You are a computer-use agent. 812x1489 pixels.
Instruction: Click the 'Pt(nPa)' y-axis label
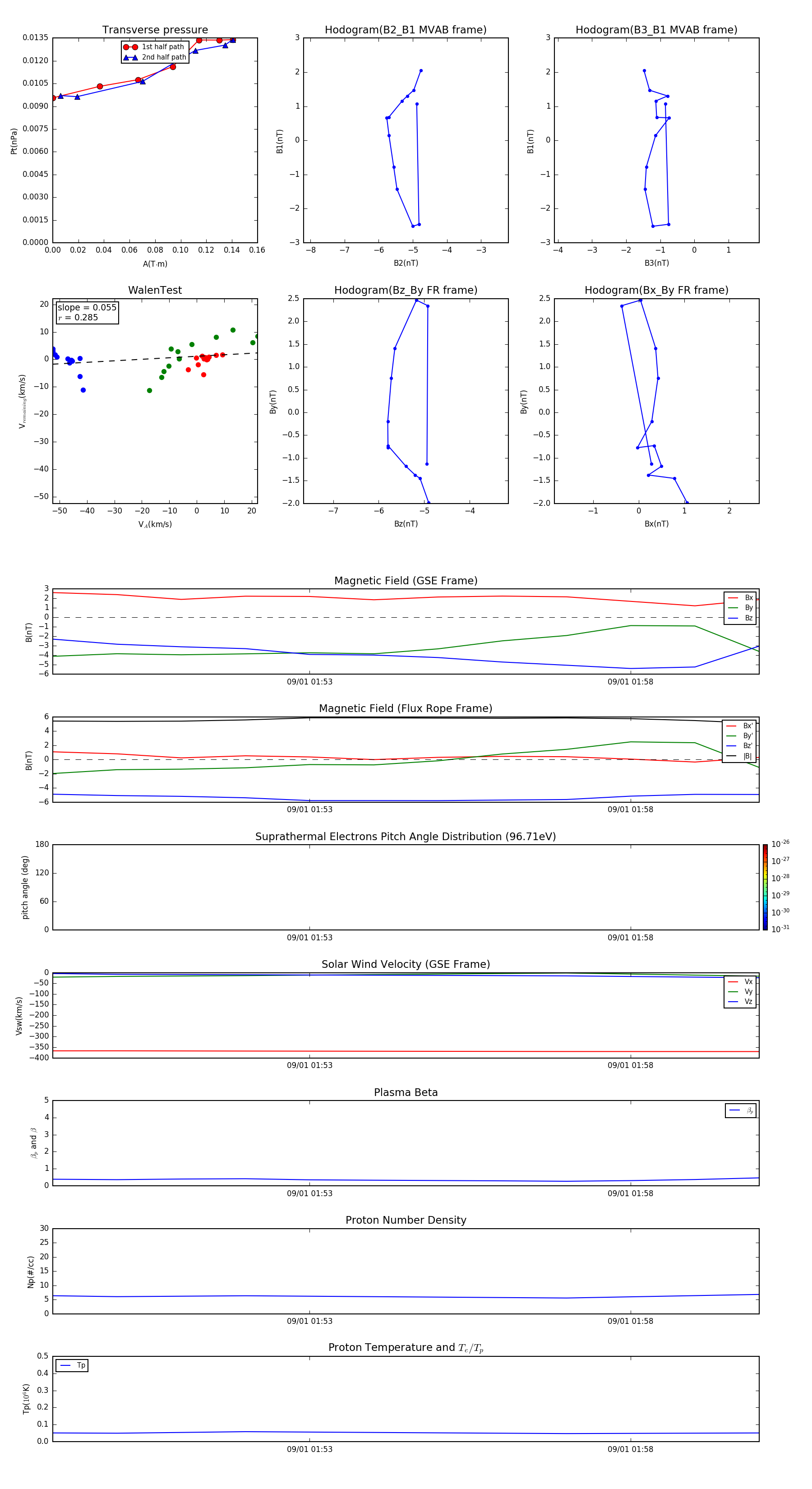(14, 140)
